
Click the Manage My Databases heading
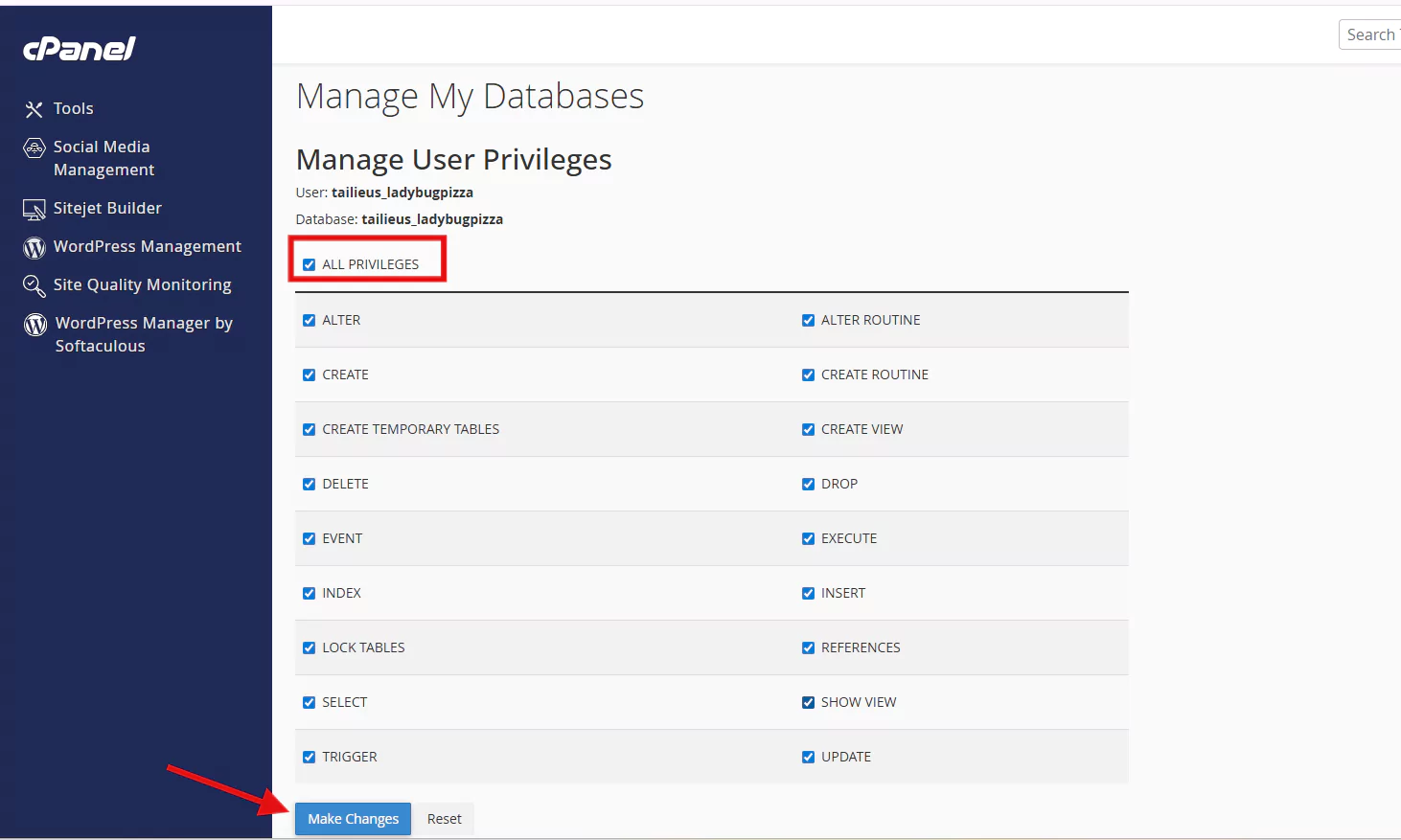click(470, 96)
